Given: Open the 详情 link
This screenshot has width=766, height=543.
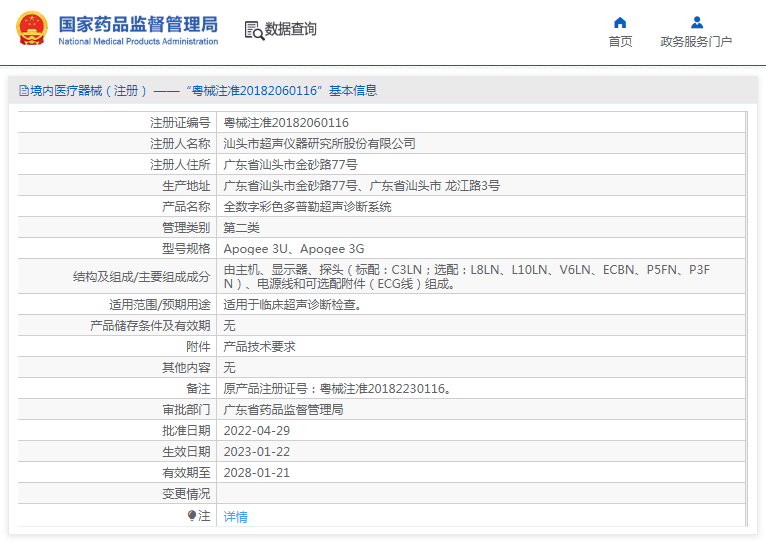Looking at the screenshot, I should [235, 517].
